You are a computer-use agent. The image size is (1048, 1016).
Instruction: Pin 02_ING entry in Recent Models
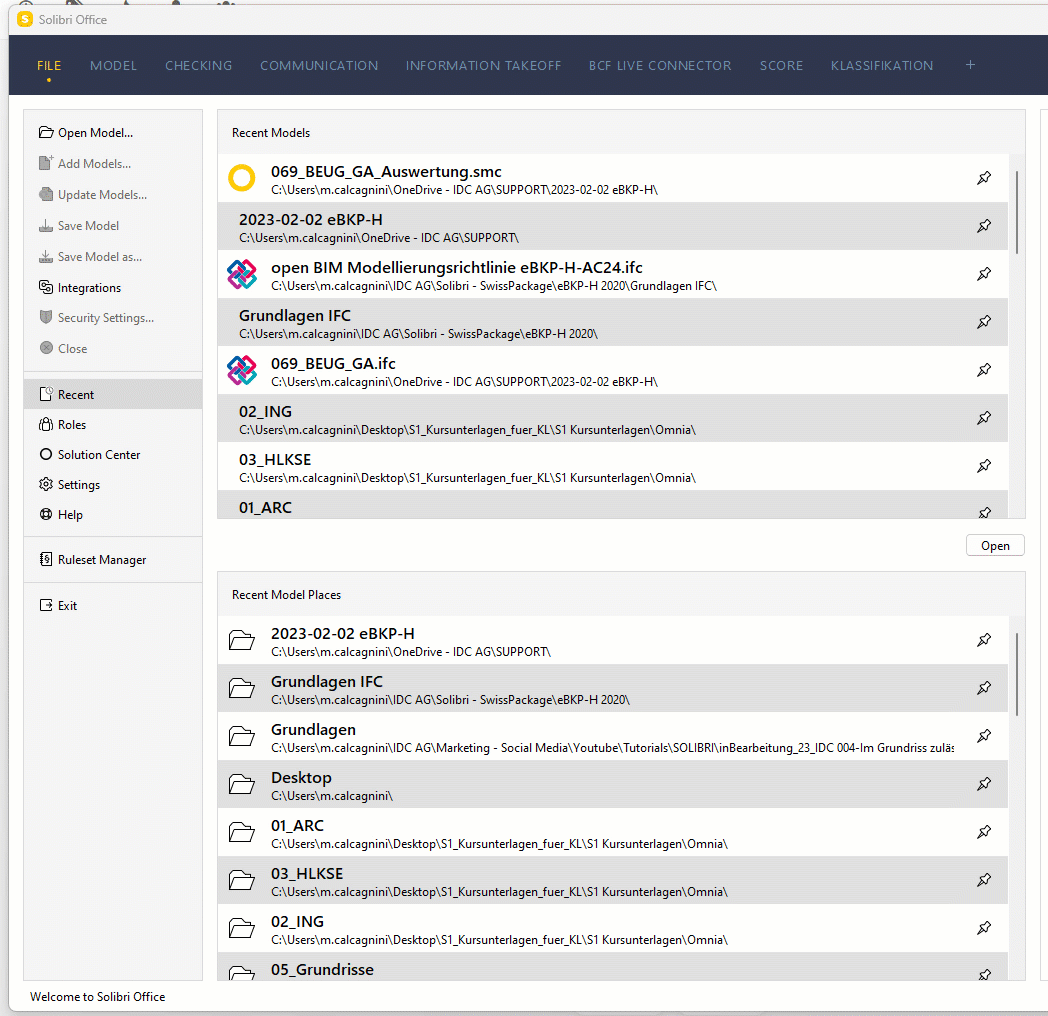tap(984, 418)
